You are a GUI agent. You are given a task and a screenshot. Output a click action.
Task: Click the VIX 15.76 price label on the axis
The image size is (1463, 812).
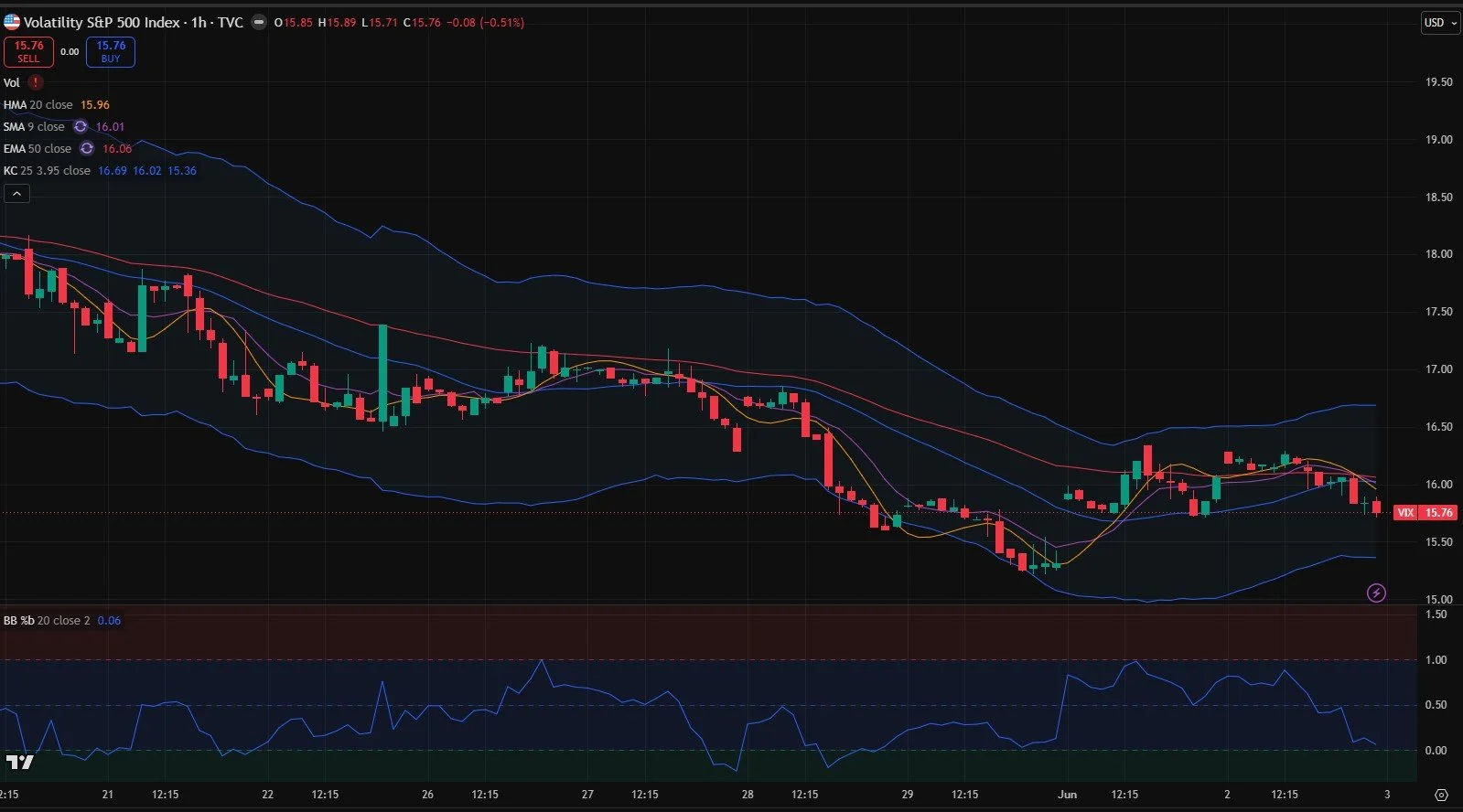pos(1427,513)
